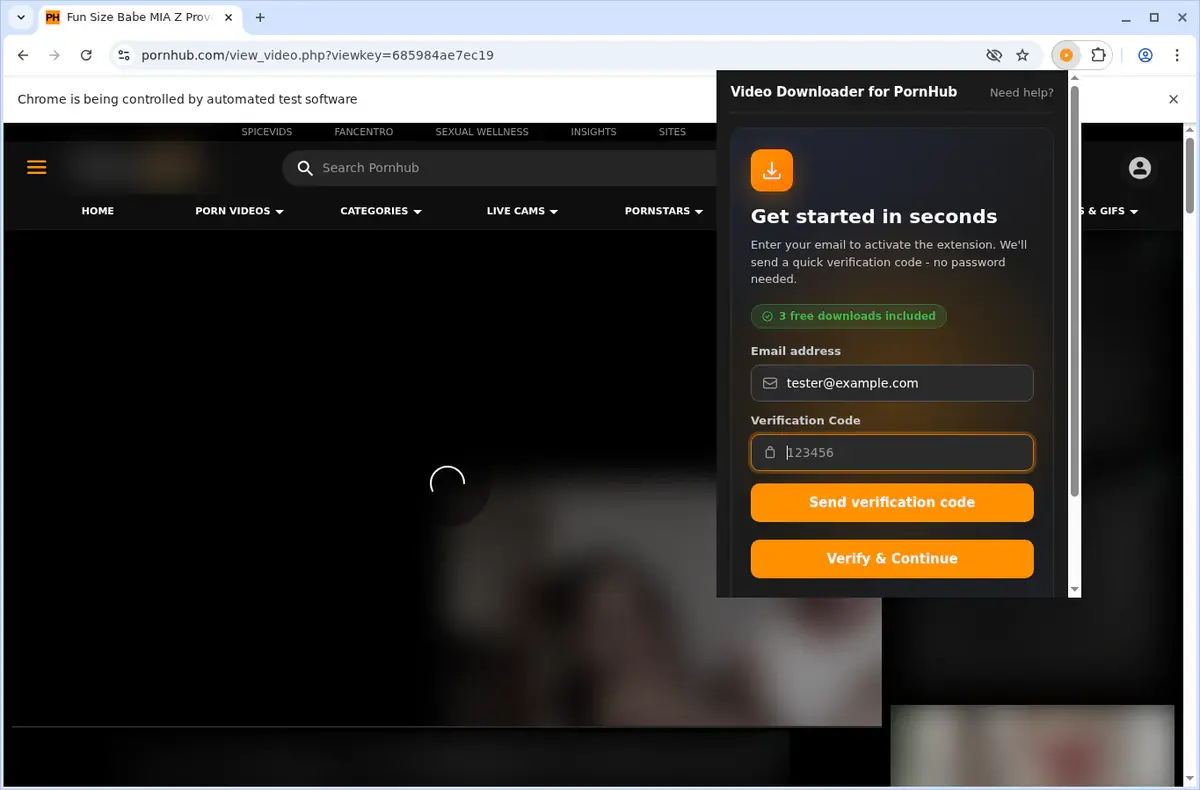This screenshot has width=1200, height=790.
Task: Click the Get started in seconds heading
Action: coord(874,216)
